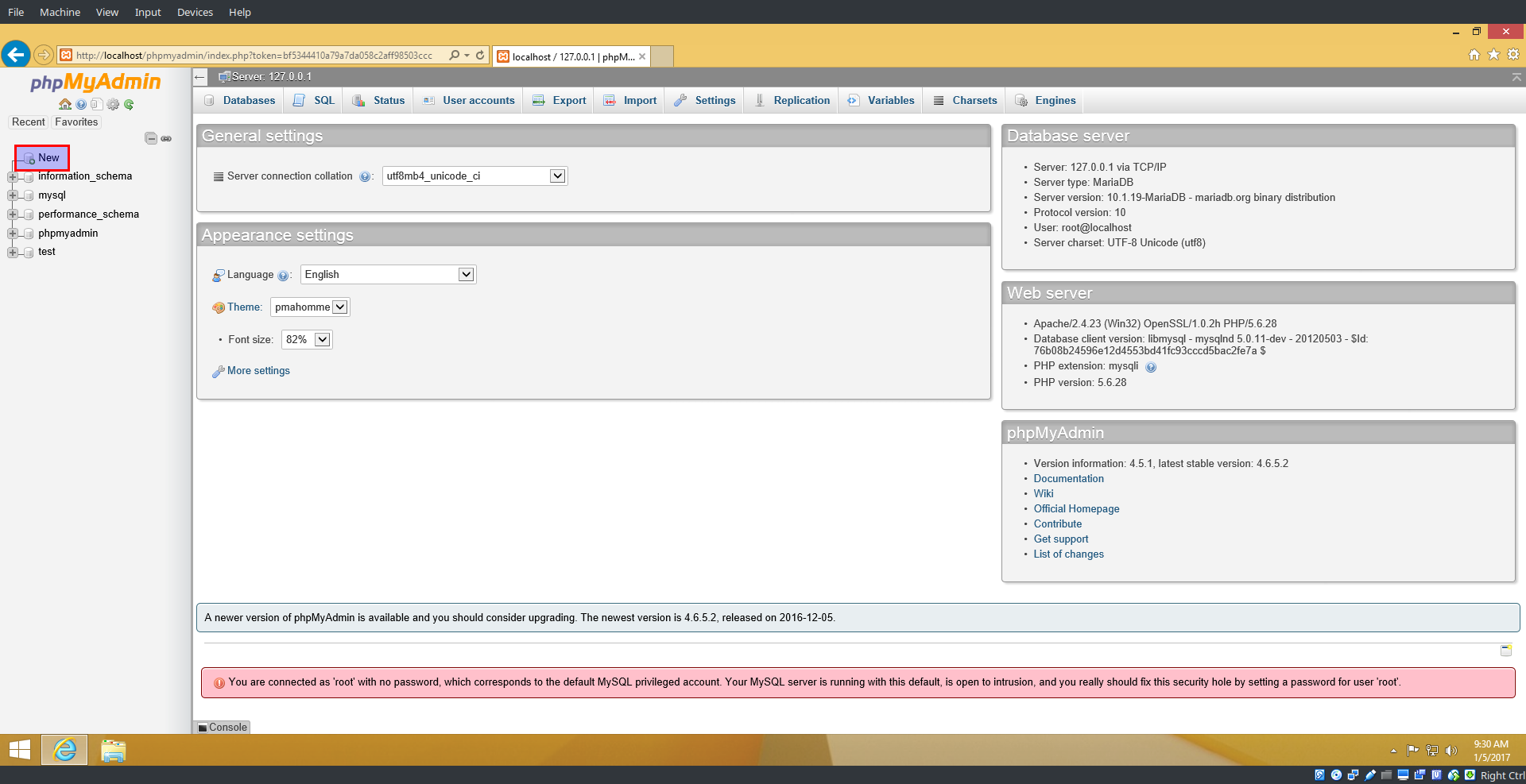The height and width of the screenshot is (784, 1526).
Task: Click the New database icon in tree
Action: click(29, 158)
